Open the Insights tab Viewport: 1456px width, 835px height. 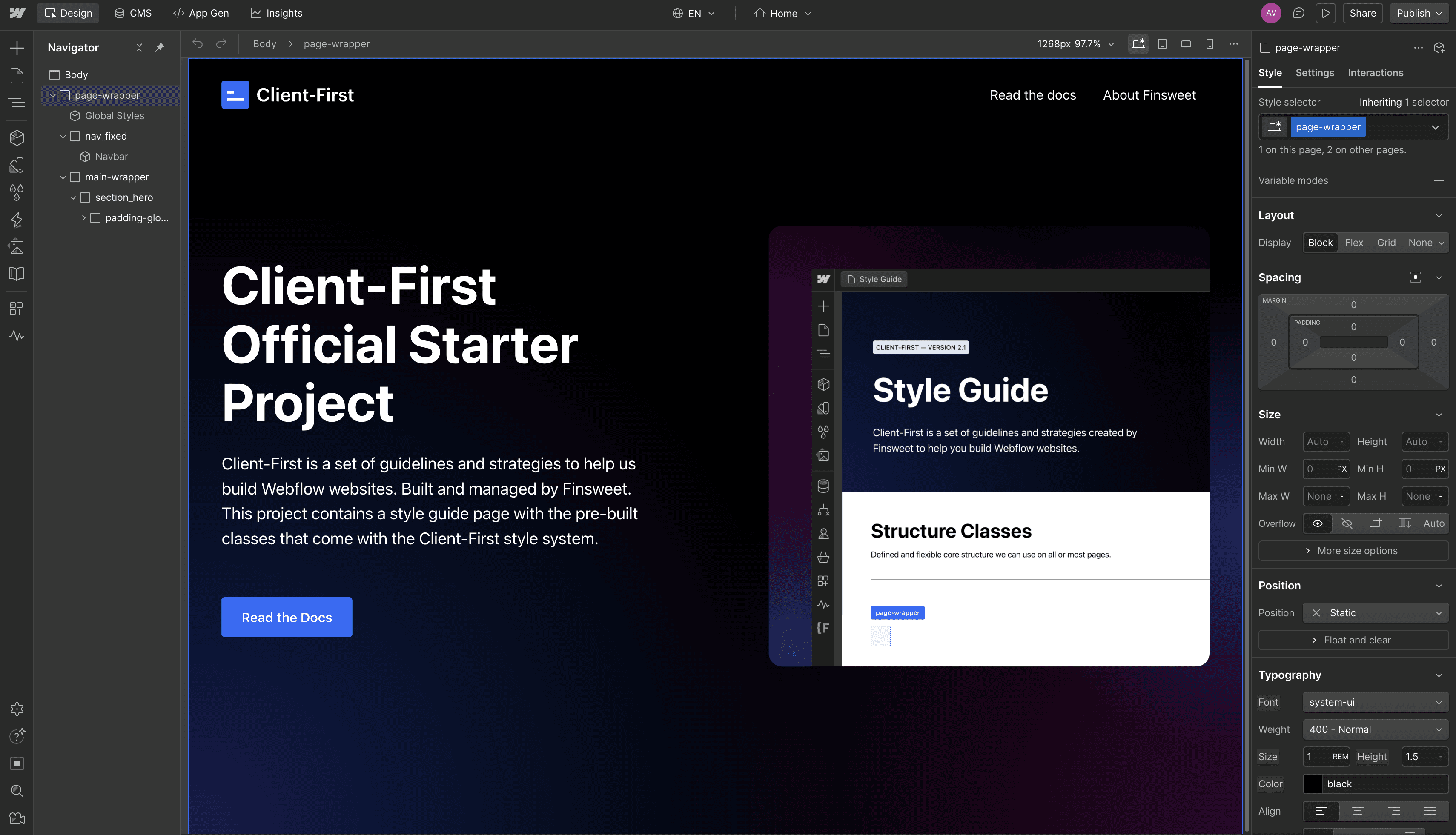click(x=277, y=13)
